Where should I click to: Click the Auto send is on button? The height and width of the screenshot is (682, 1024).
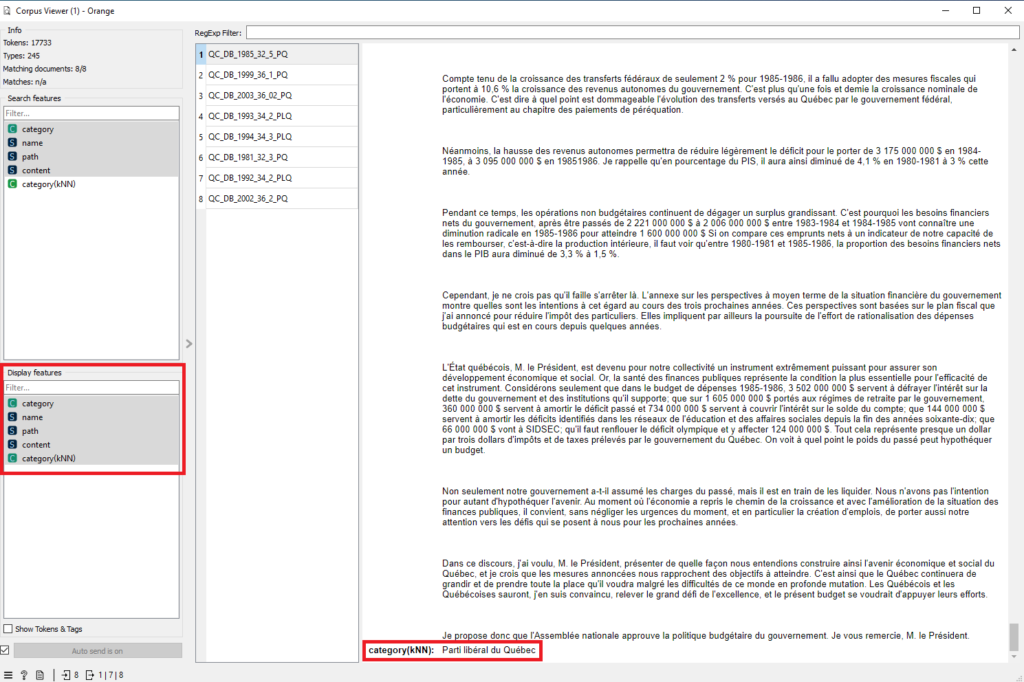click(97, 650)
